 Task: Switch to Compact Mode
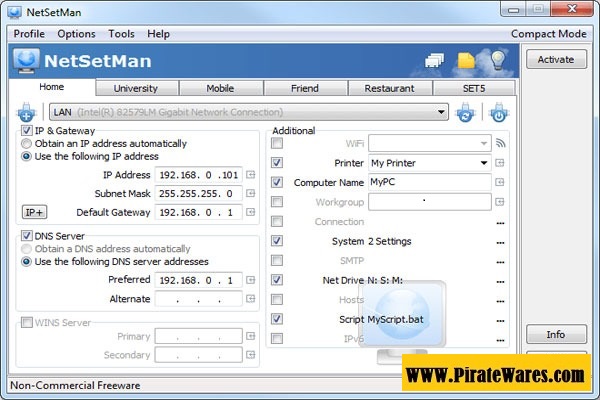549,34
